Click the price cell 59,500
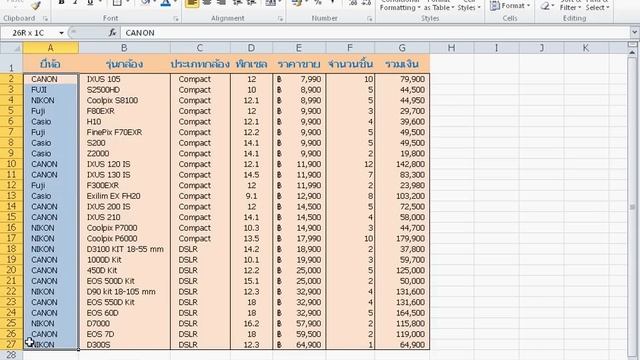 tap(299, 334)
